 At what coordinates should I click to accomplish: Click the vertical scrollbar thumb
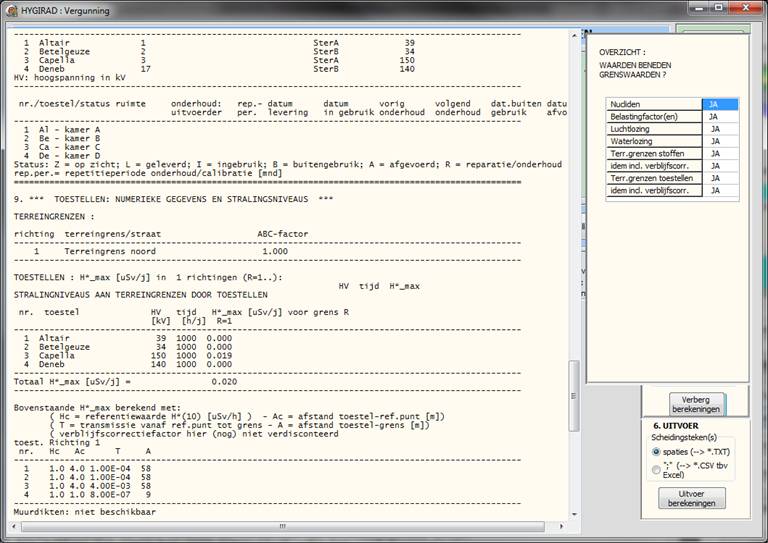[574, 396]
